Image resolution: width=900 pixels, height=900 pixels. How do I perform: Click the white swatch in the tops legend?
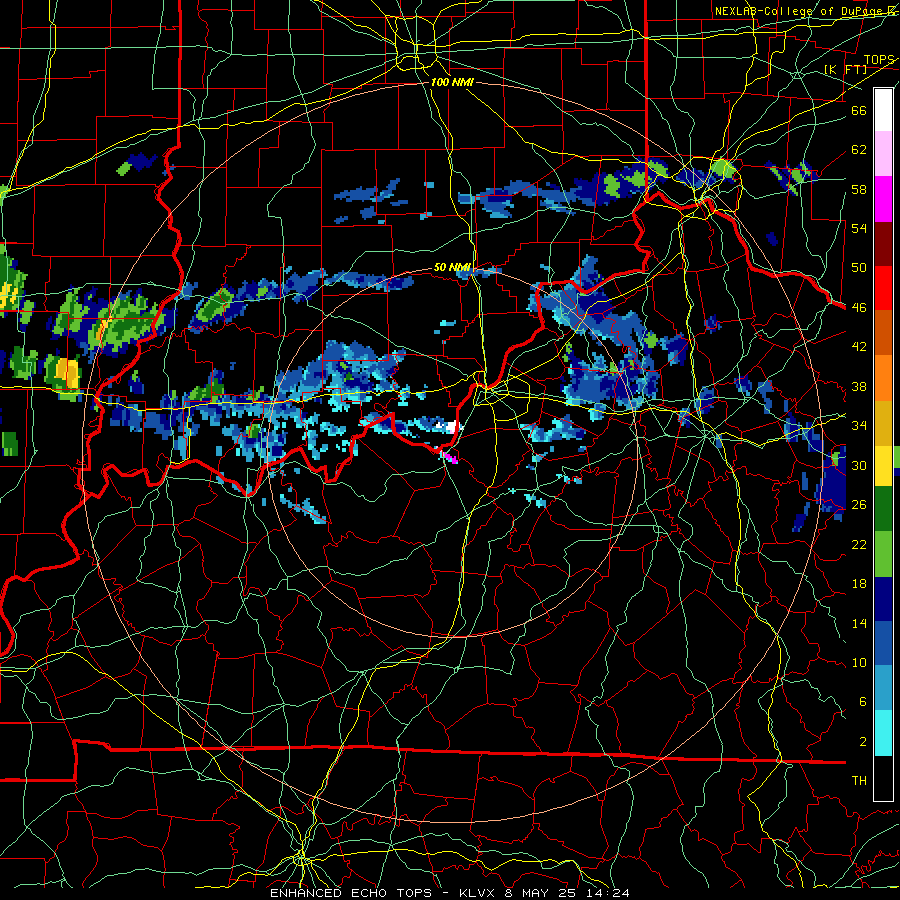click(883, 110)
